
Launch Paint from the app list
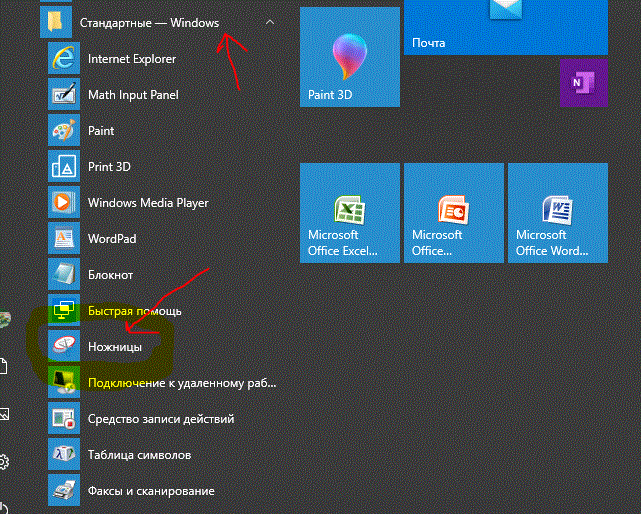(x=101, y=131)
